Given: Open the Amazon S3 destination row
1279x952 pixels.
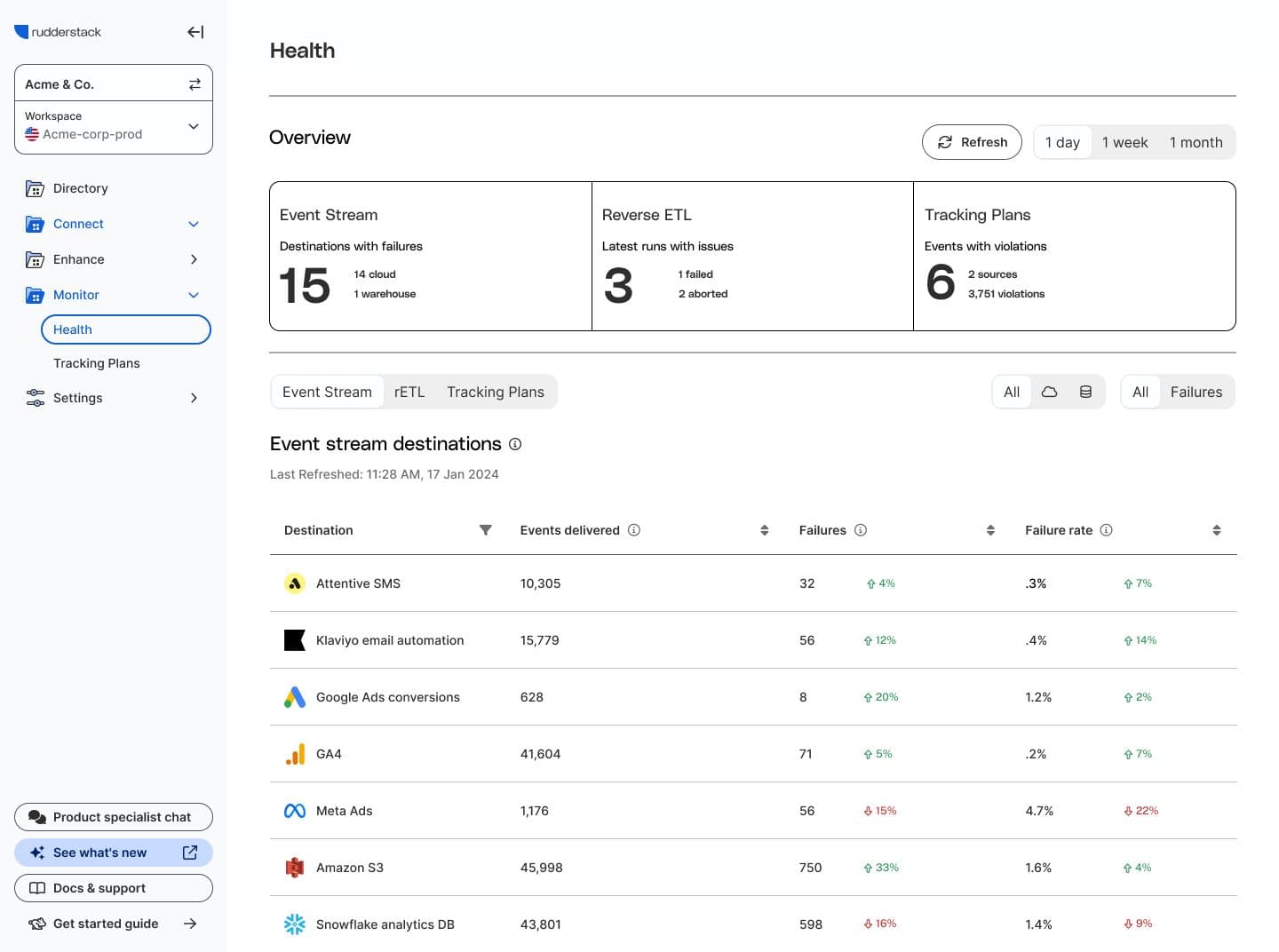Looking at the screenshot, I should (350, 868).
